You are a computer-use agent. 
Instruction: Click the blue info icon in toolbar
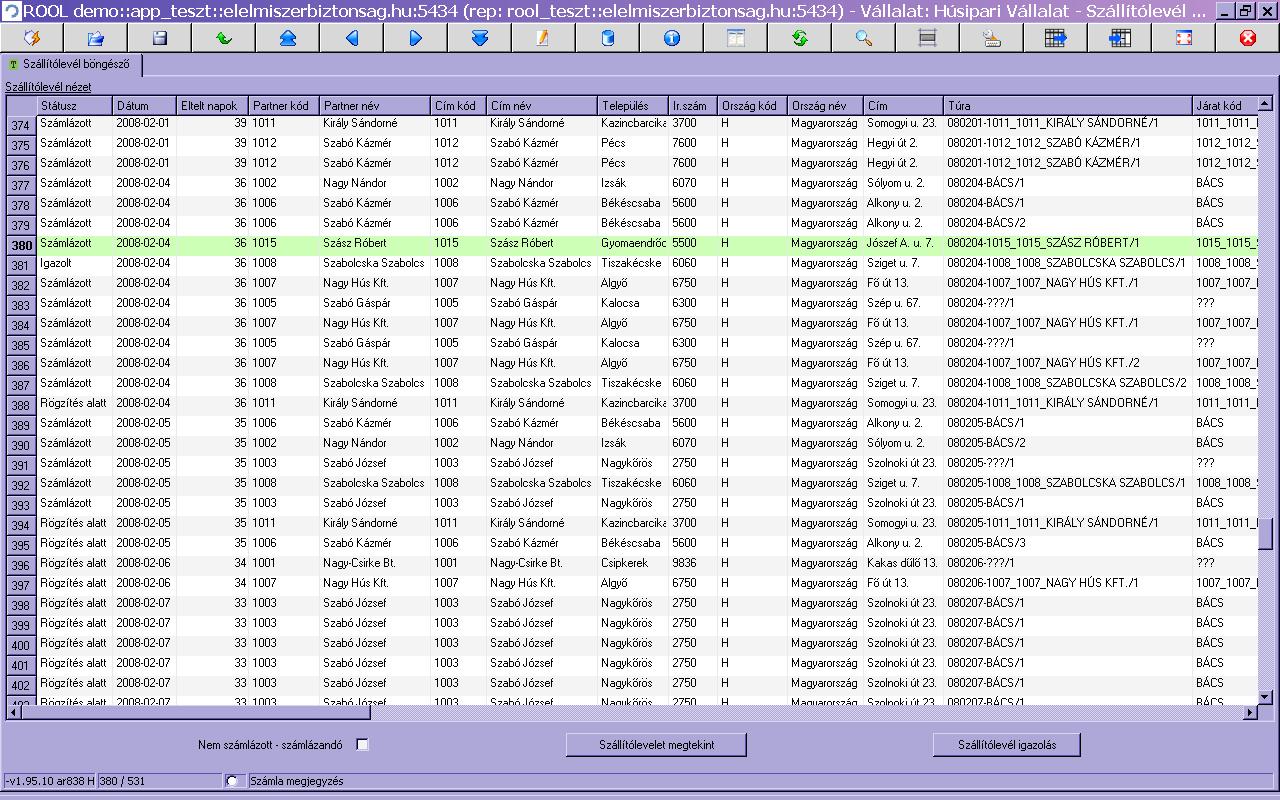pyautogui.click(x=671, y=38)
